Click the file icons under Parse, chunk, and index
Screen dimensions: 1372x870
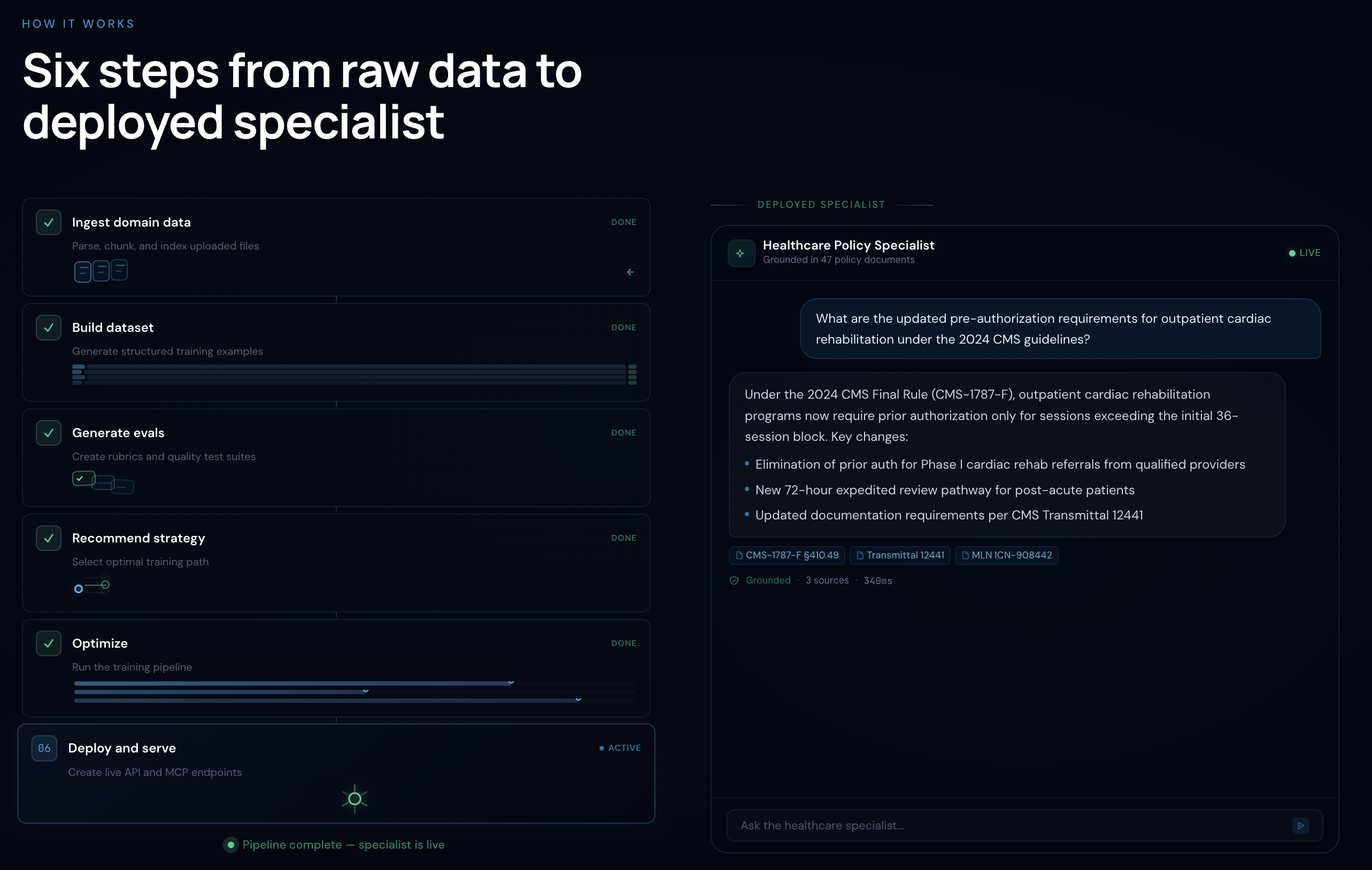pyautogui.click(x=101, y=270)
